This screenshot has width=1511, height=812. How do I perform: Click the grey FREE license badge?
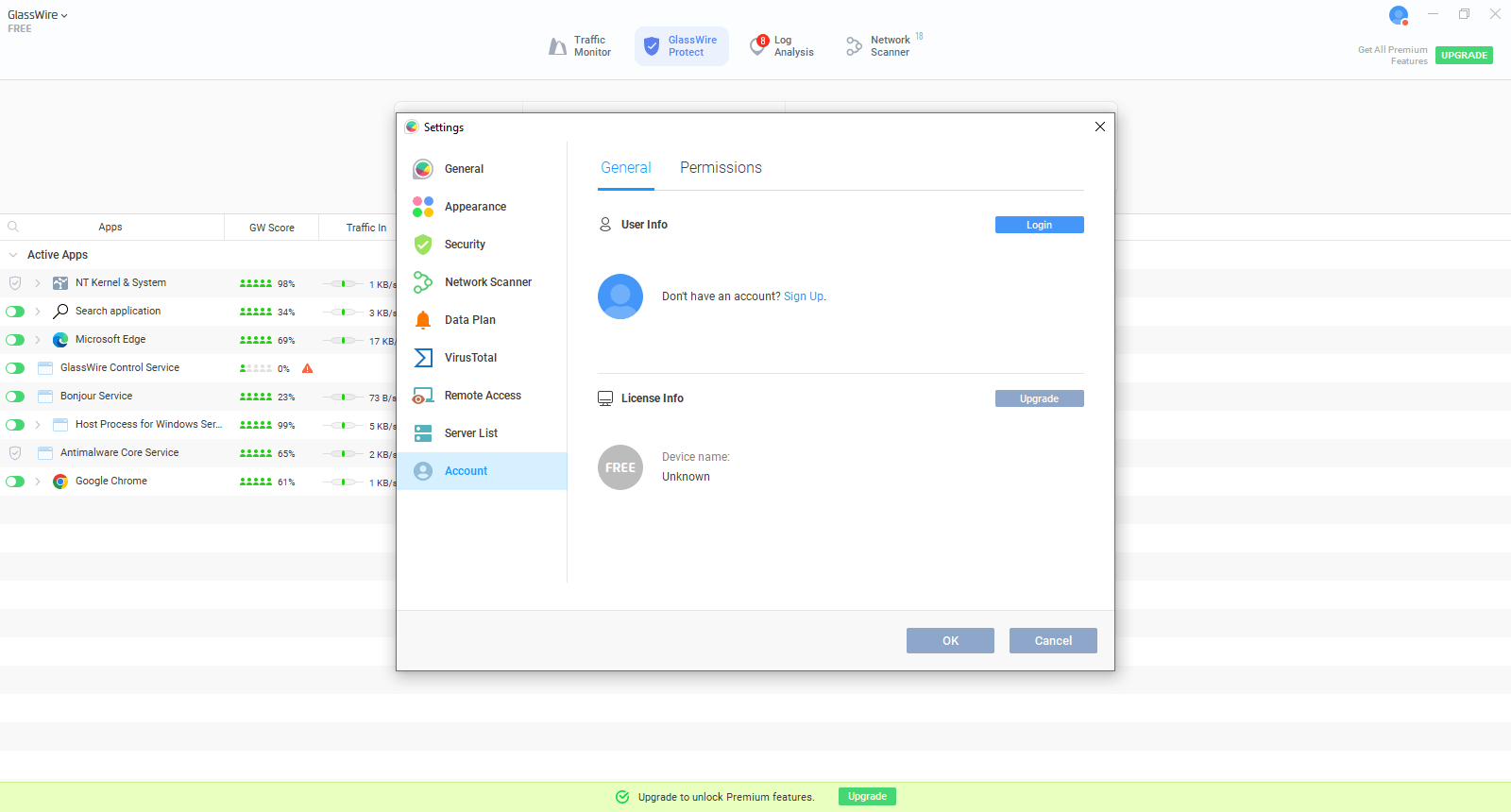point(620,467)
